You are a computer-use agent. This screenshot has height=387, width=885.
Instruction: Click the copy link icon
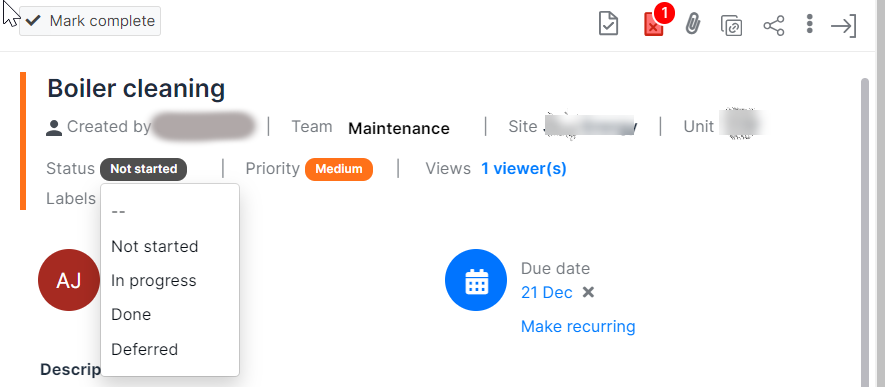pos(731,26)
